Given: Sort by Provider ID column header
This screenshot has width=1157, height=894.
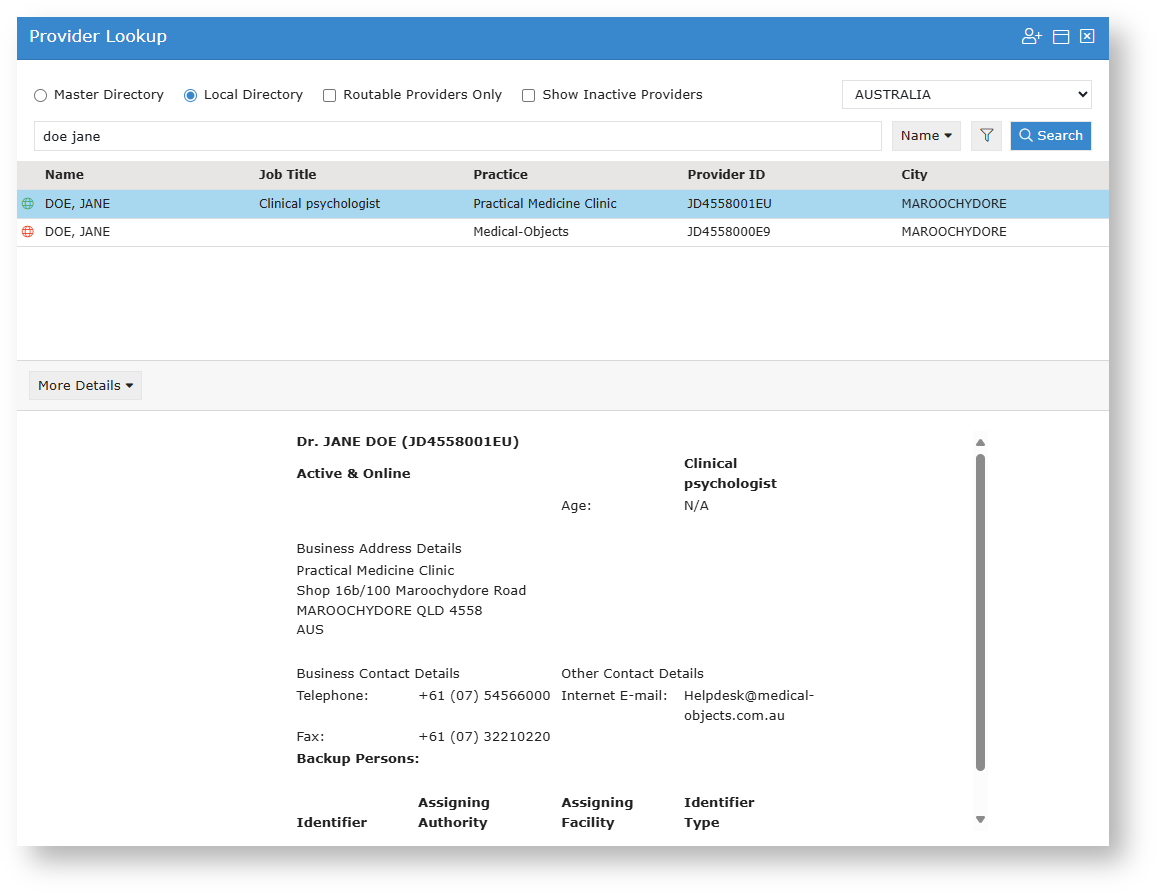Looking at the screenshot, I should [x=726, y=175].
